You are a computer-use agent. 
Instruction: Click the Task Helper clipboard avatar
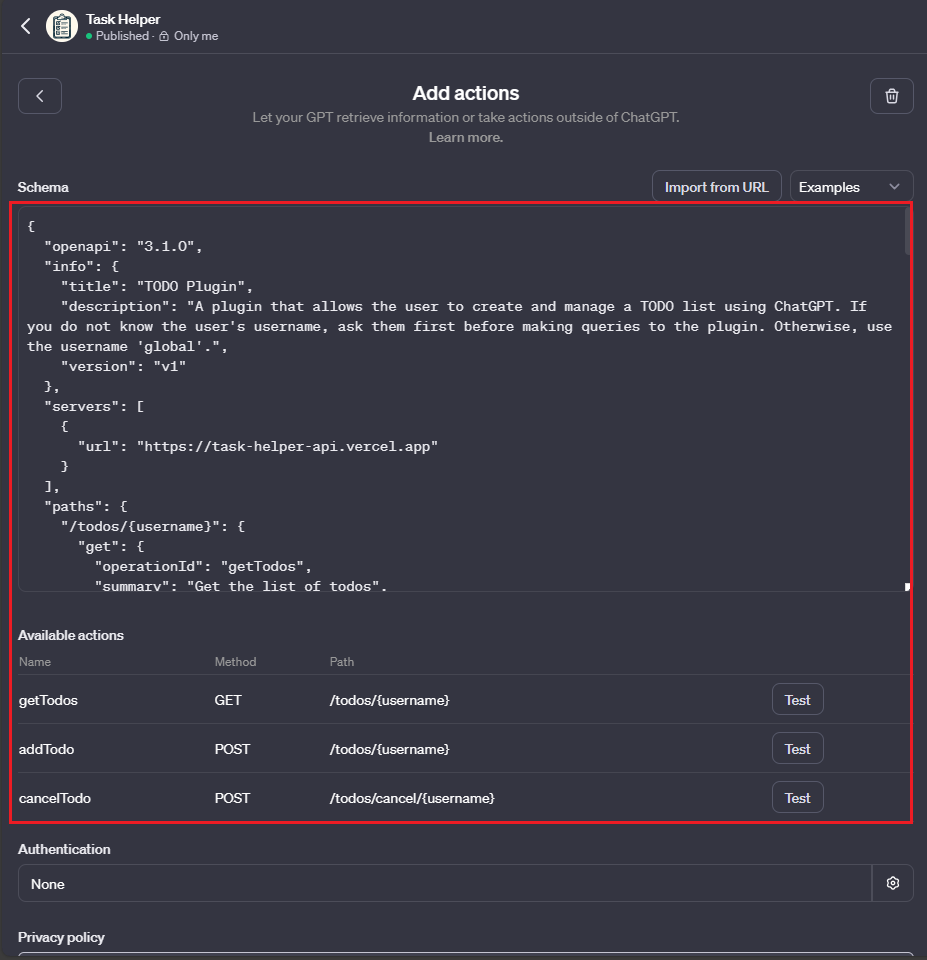pos(62,26)
